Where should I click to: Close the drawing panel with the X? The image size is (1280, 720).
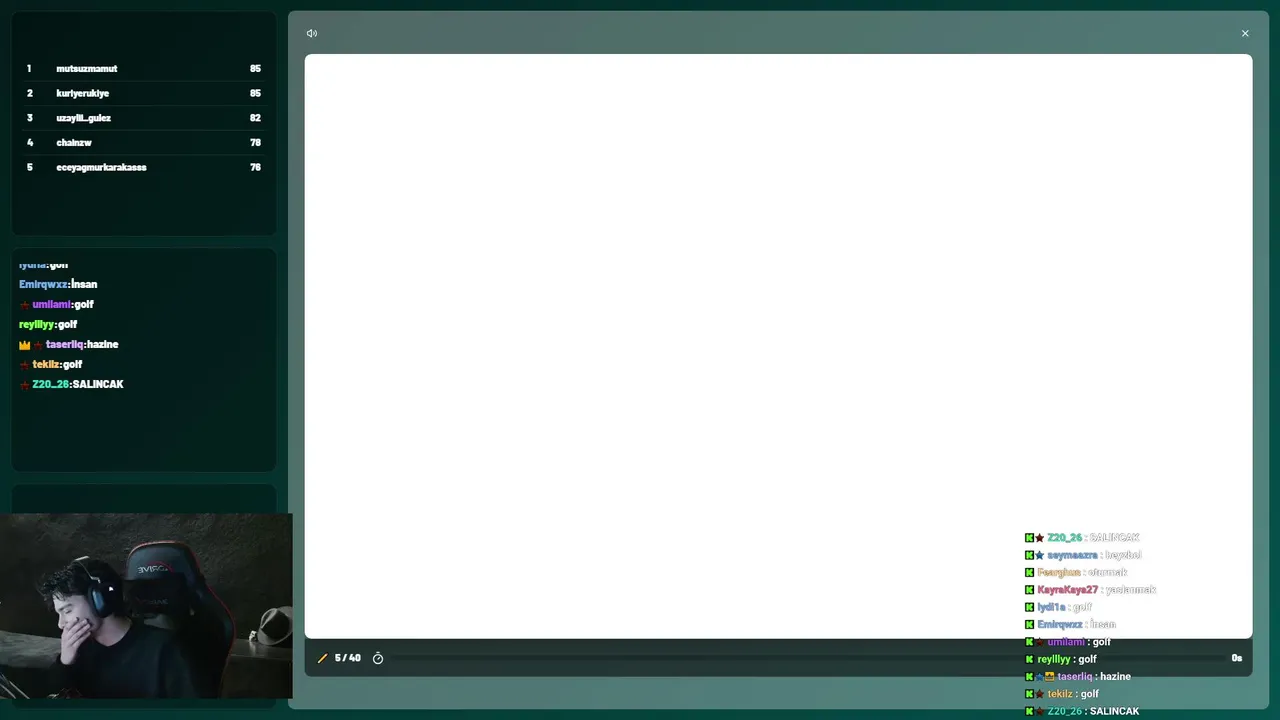coord(1245,33)
